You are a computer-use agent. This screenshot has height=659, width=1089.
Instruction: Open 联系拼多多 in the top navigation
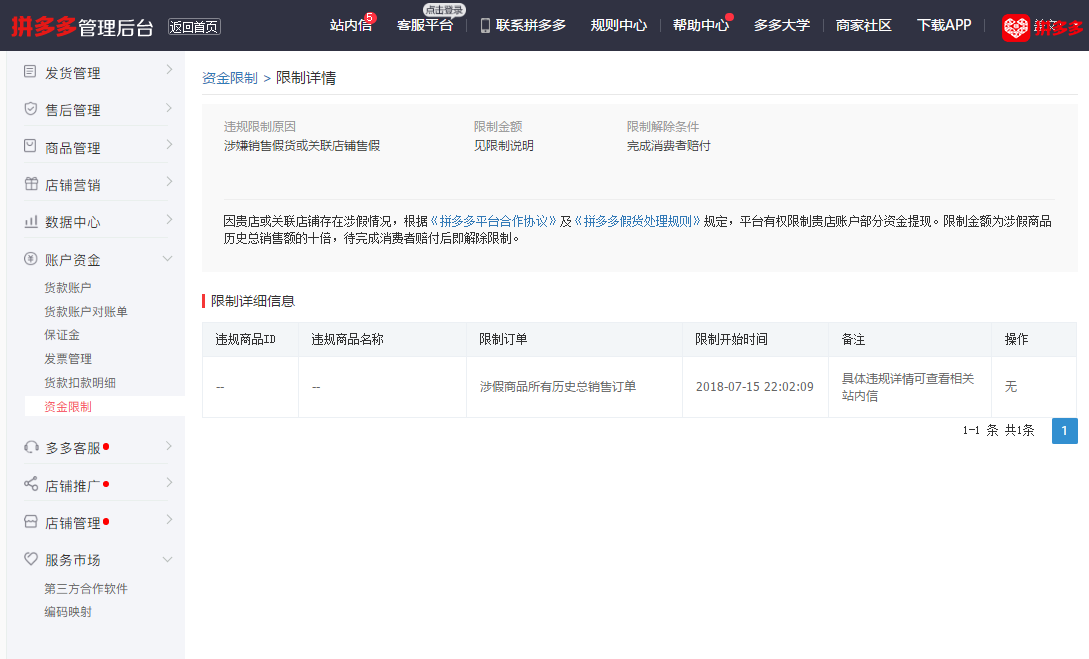531,26
